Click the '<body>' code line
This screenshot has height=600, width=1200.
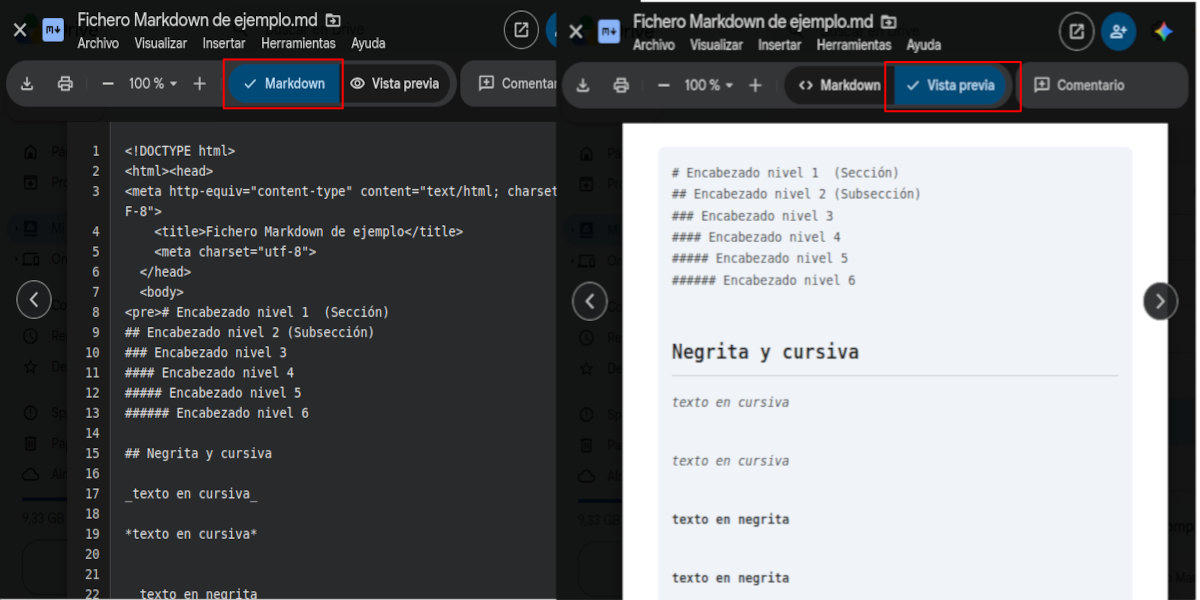click(161, 292)
